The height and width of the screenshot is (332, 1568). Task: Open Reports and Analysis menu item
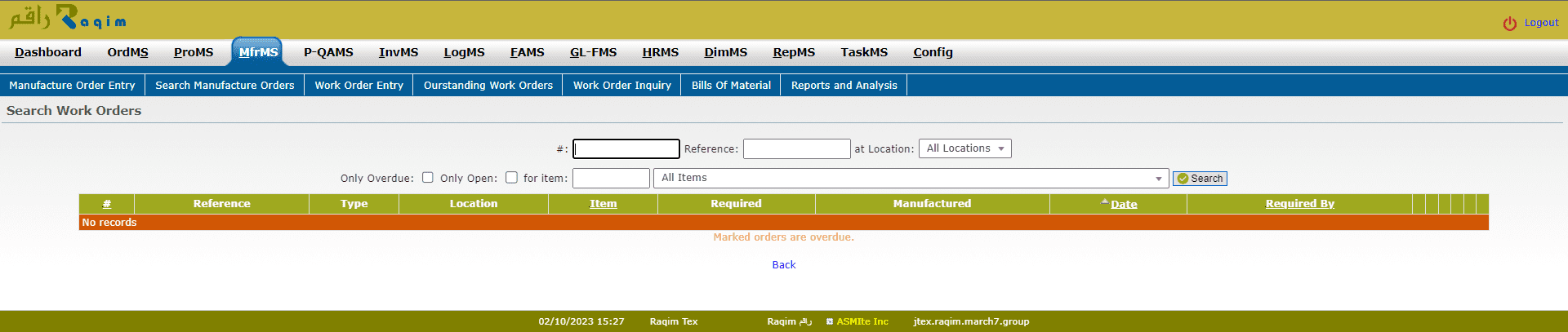pos(844,85)
